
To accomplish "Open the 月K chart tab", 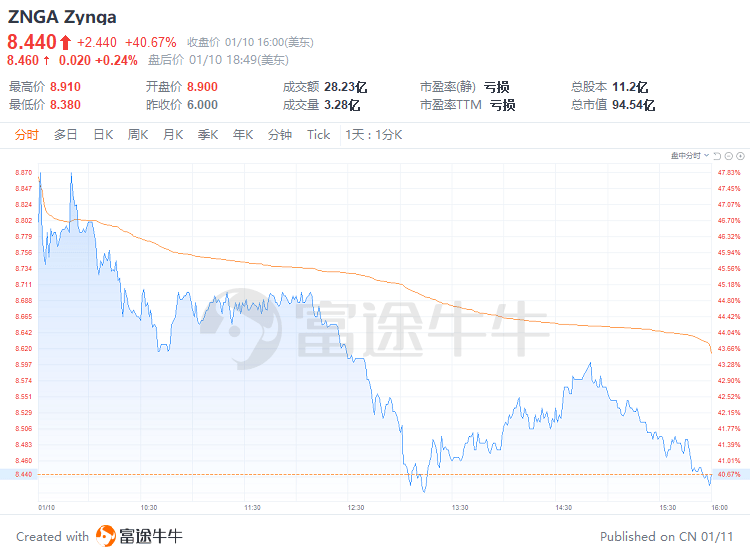I will click(173, 135).
